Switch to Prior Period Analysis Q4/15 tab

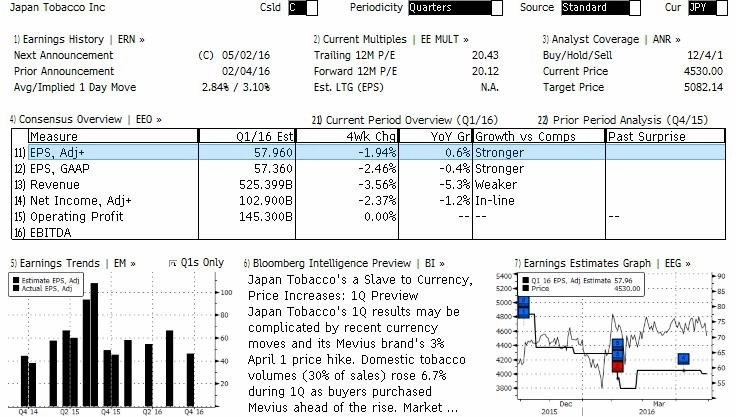pos(622,120)
